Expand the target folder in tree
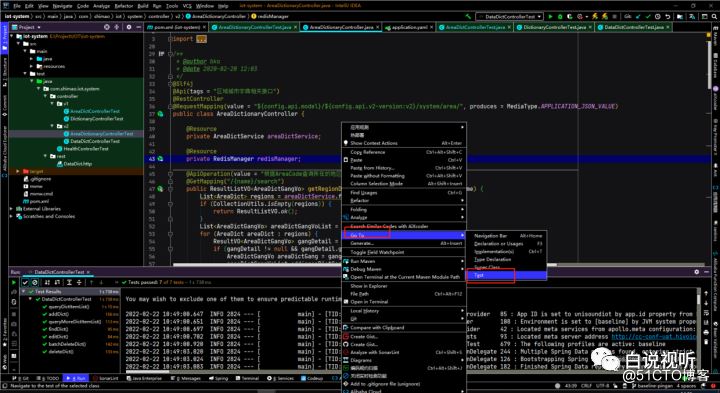Viewport: 720px width, 393px height. pos(18,171)
